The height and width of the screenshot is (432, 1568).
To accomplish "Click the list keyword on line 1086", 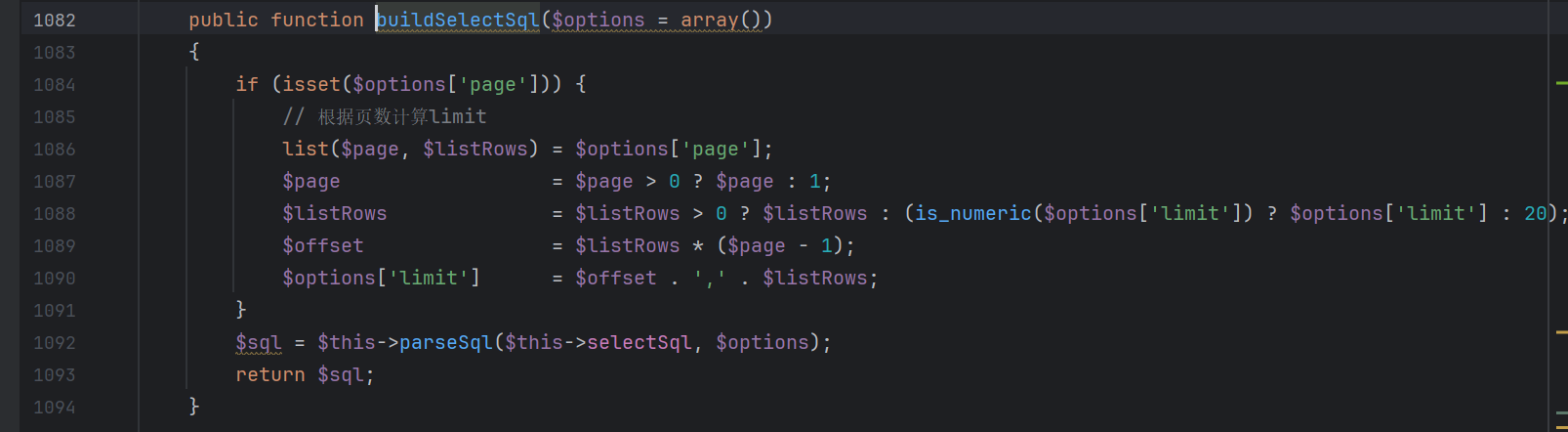I will pos(306,149).
